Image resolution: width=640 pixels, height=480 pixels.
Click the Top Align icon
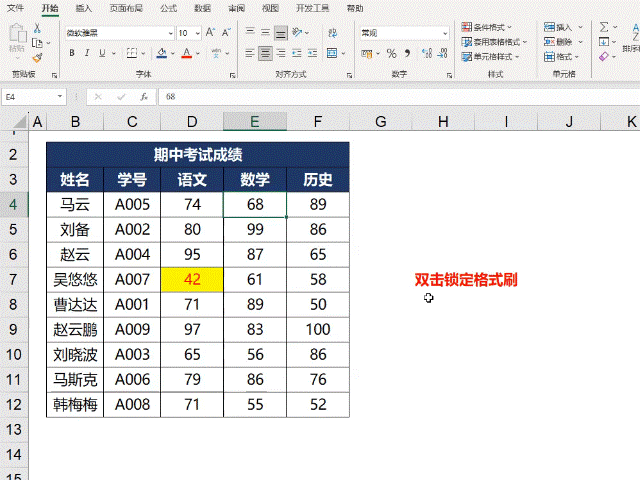click(x=250, y=32)
